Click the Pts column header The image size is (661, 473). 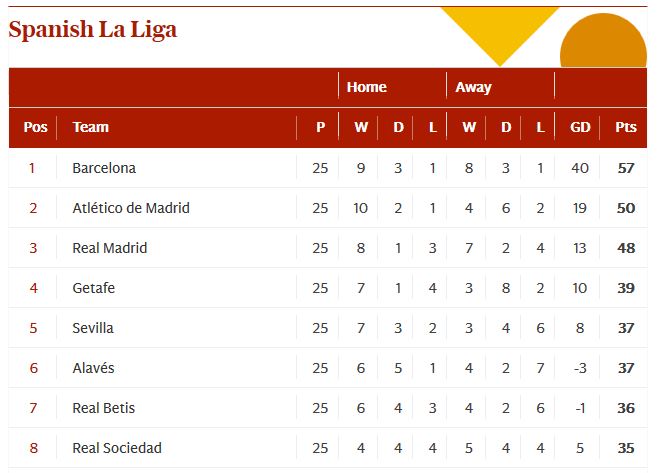click(x=626, y=127)
